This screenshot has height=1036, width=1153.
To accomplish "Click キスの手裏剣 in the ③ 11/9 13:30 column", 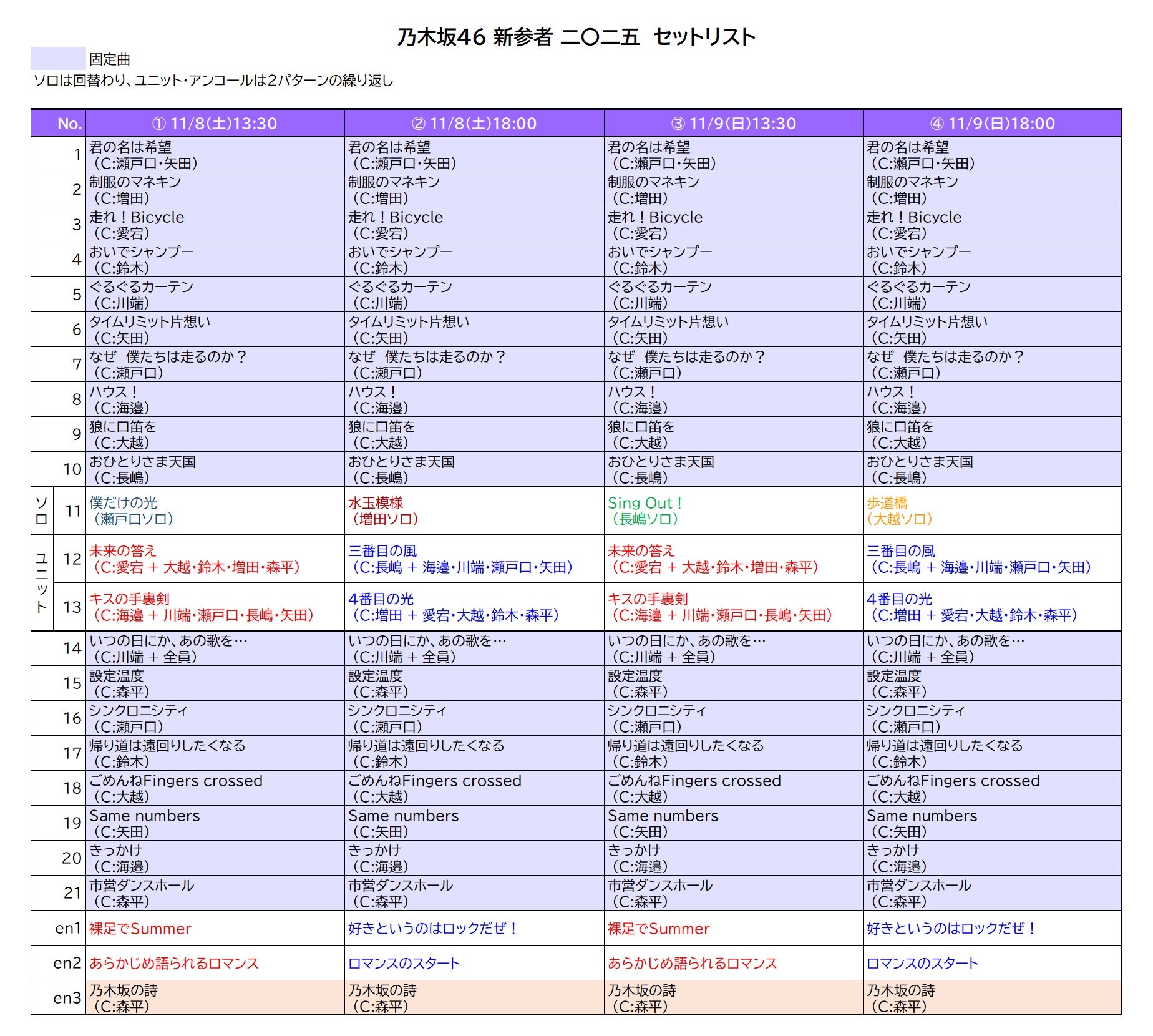I will pos(734,607).
